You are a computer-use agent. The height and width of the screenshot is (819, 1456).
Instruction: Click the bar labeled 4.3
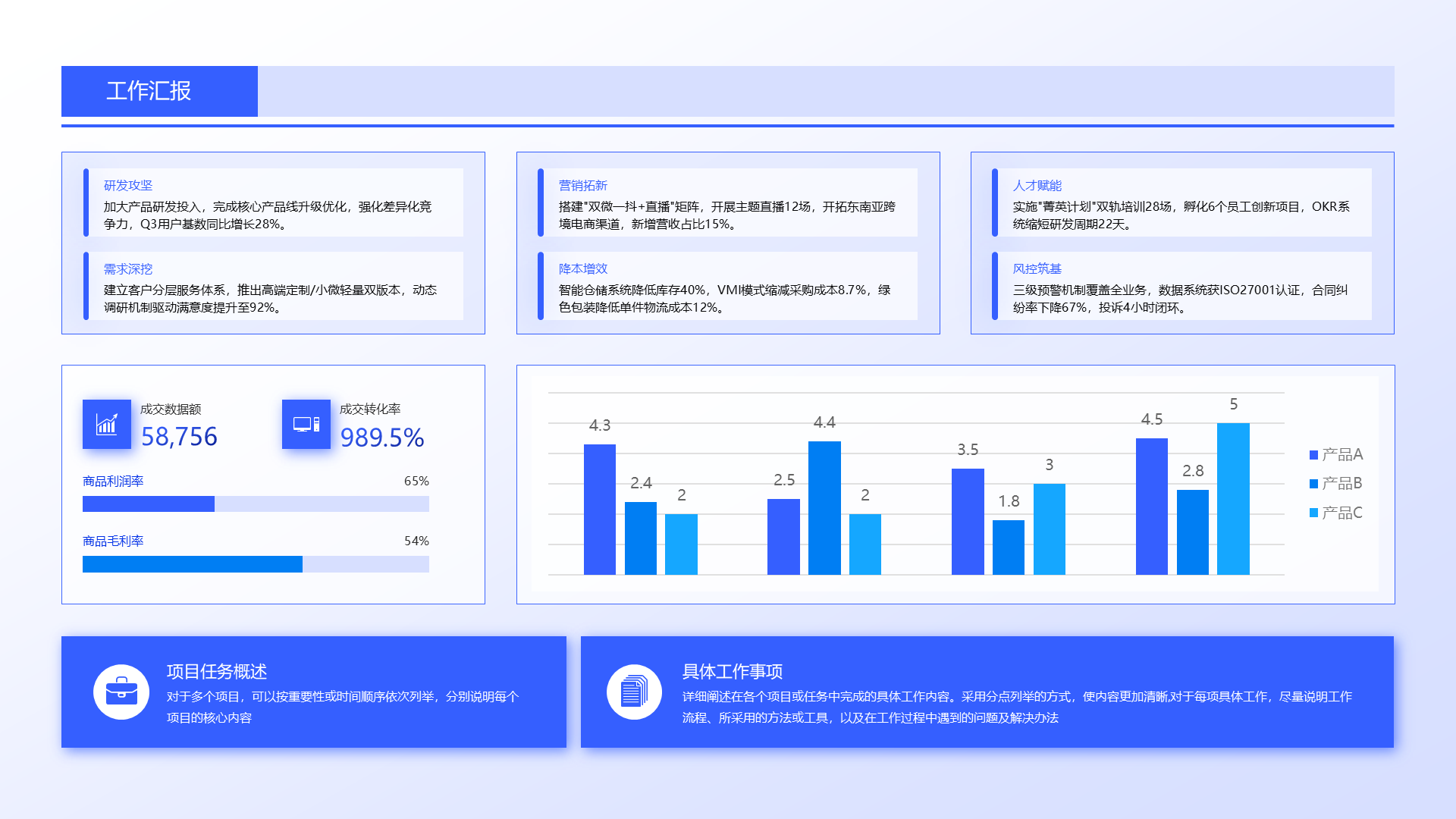click(x=600, y=510)
